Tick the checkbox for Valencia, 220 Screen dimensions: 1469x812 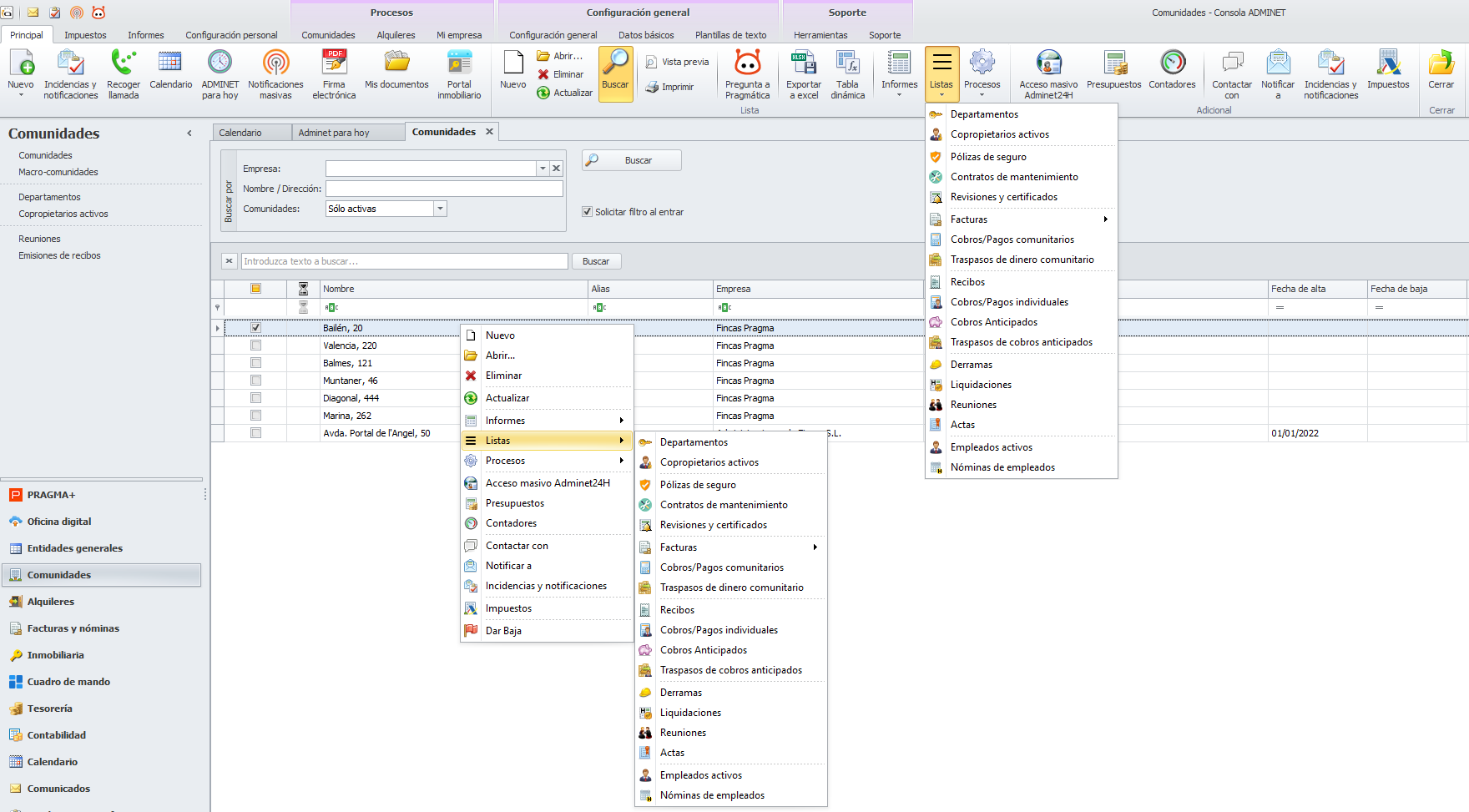point(256,345)
